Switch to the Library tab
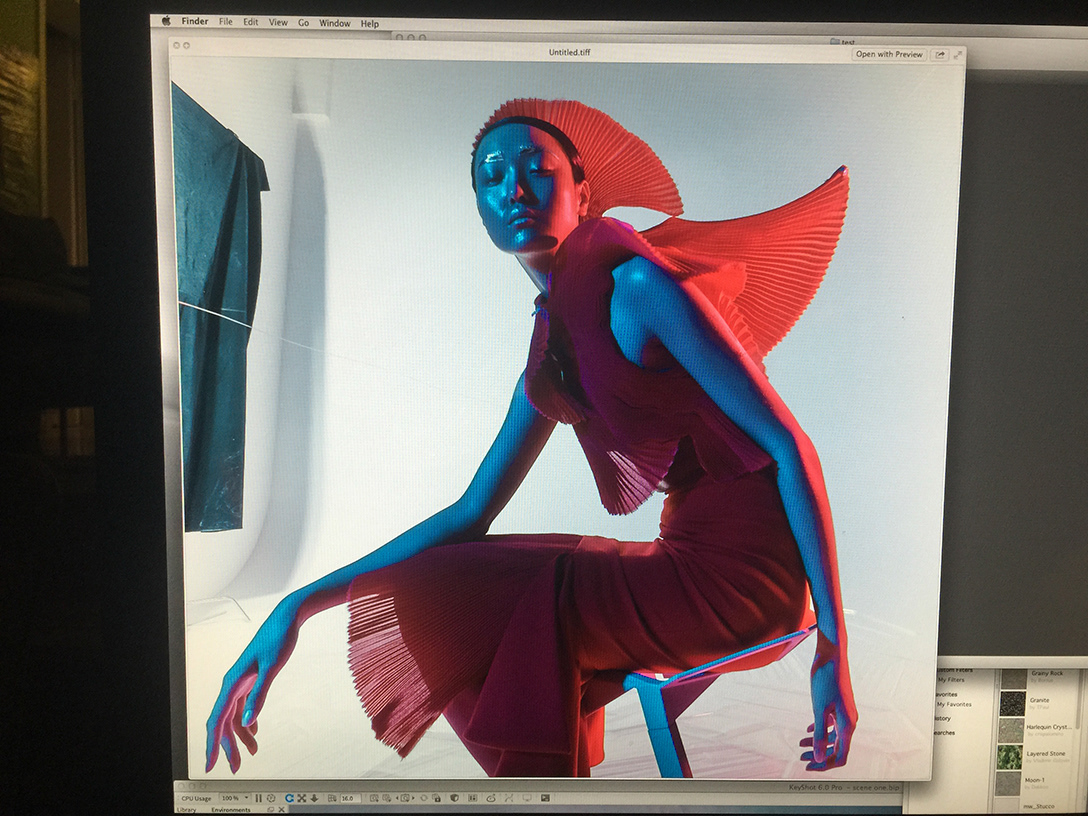The height and width of the screenshot is (816, 1088). [x=186, y=810]
